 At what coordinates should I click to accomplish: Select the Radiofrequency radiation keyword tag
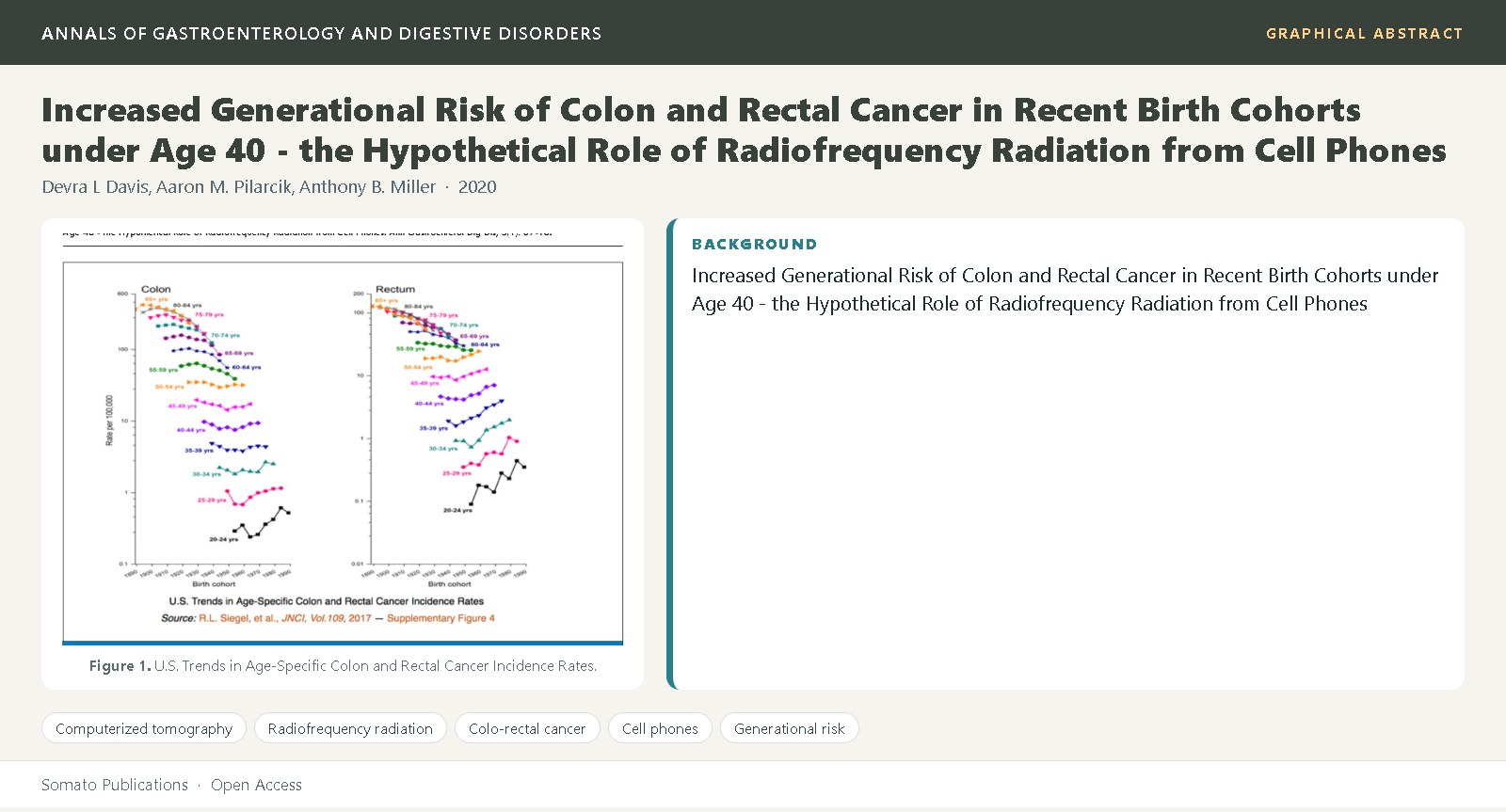click(x=350, y=728)
